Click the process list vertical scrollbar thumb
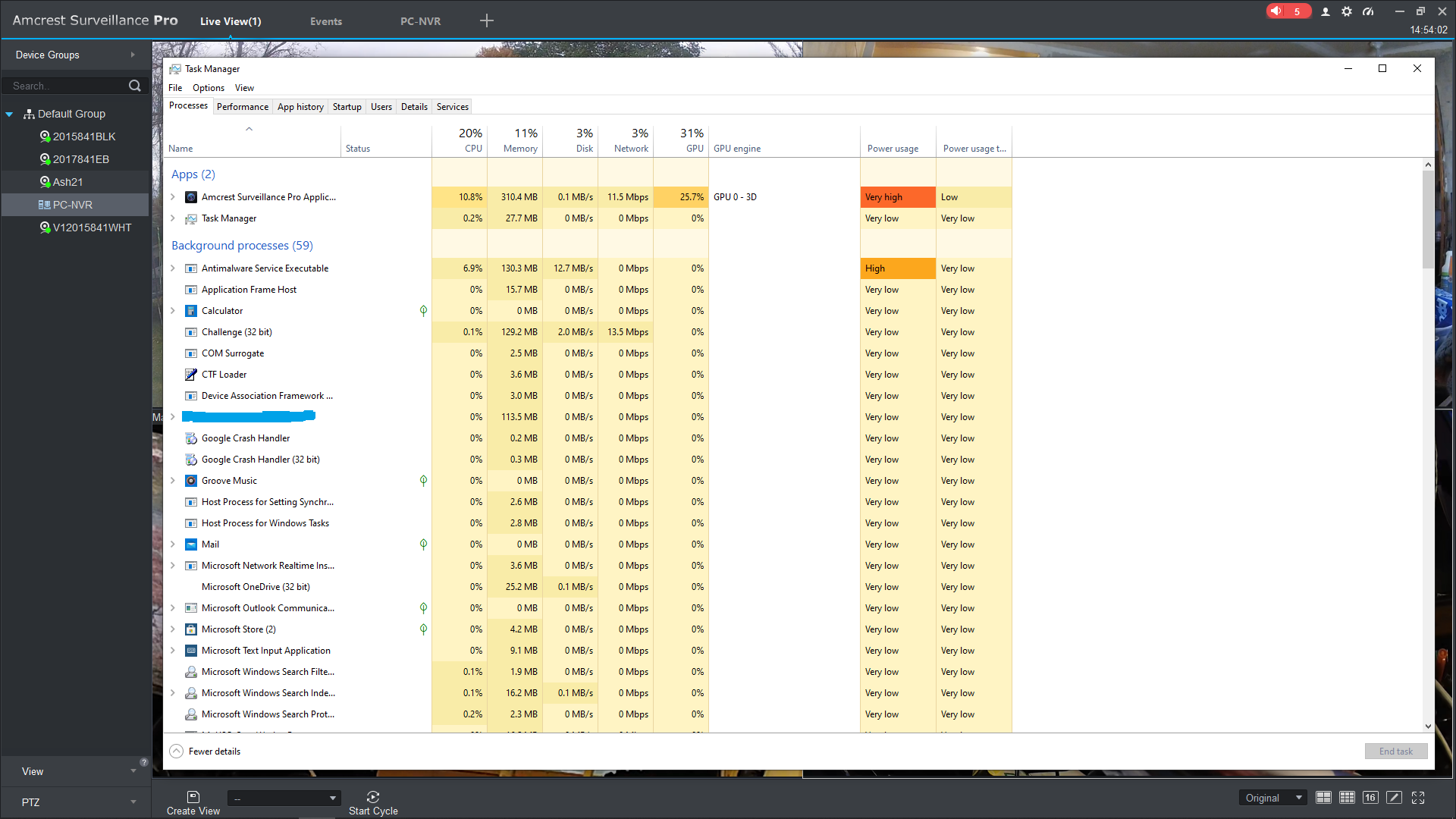Viewport: 1456px width, 819px height. 1428,219
